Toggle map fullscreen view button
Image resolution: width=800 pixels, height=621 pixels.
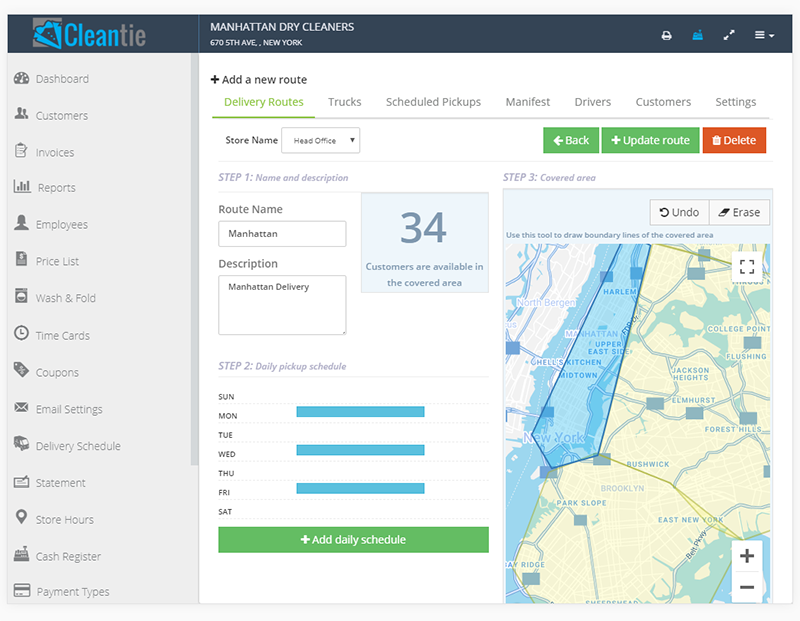[x=746, y=266]
